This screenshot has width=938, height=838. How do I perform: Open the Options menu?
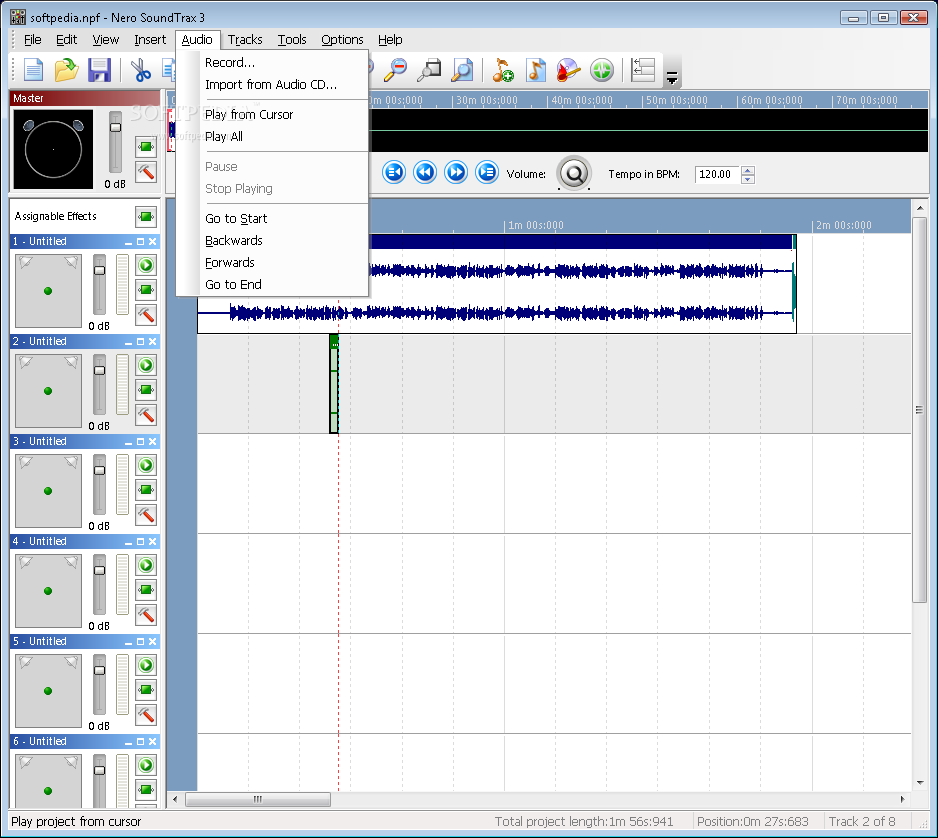[342, 39]
